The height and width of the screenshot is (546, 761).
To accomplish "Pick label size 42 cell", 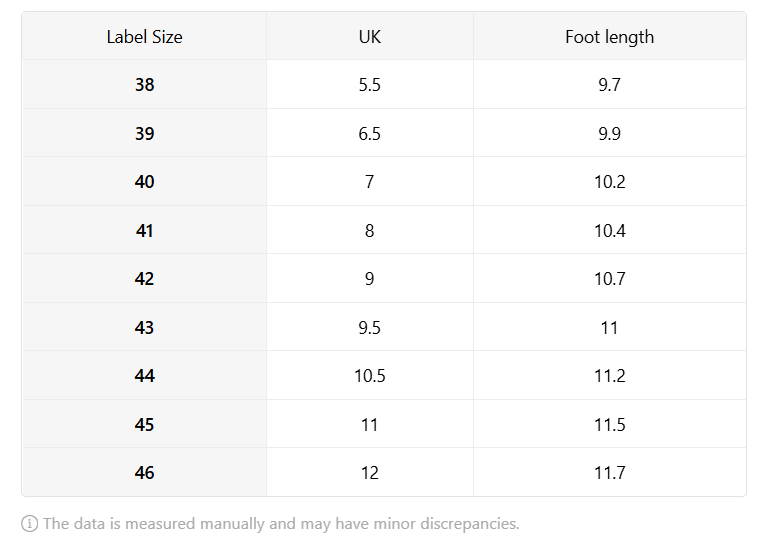I will coord(144,279).
